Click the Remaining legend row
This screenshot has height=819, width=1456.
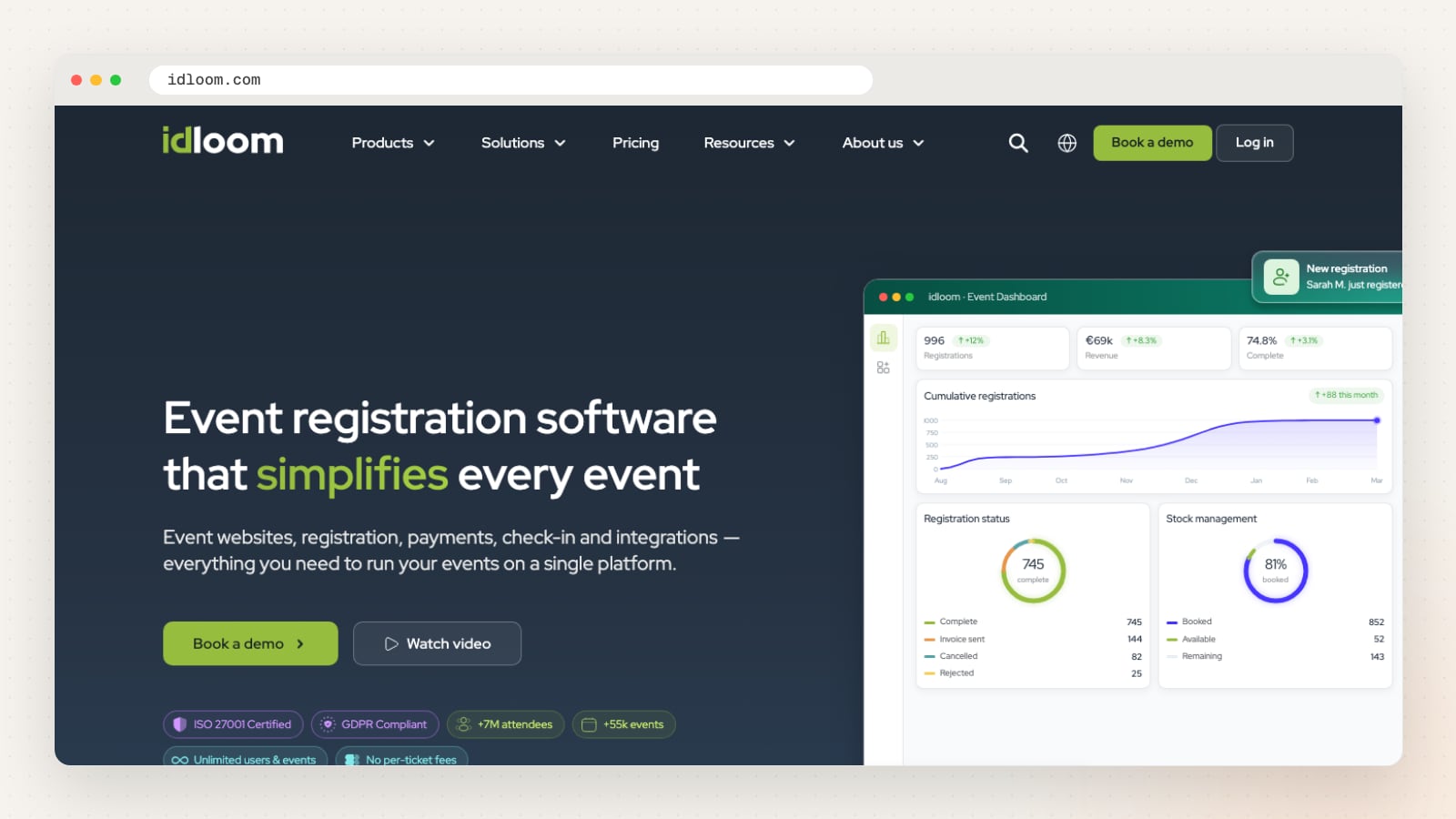coord(1275,656)
